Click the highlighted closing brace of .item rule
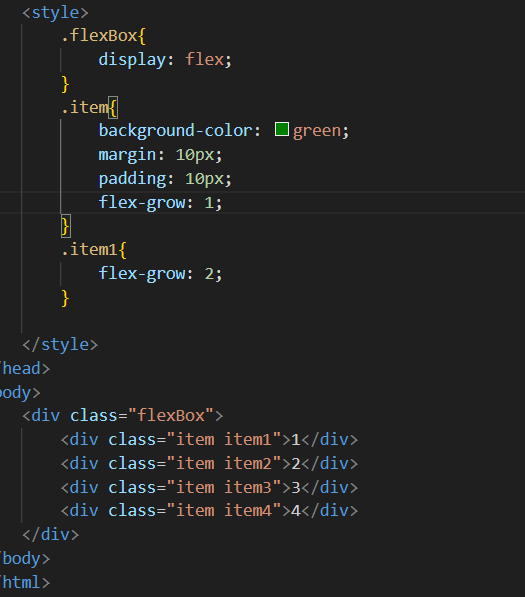525x597 pixels. (x=65, y=226)
